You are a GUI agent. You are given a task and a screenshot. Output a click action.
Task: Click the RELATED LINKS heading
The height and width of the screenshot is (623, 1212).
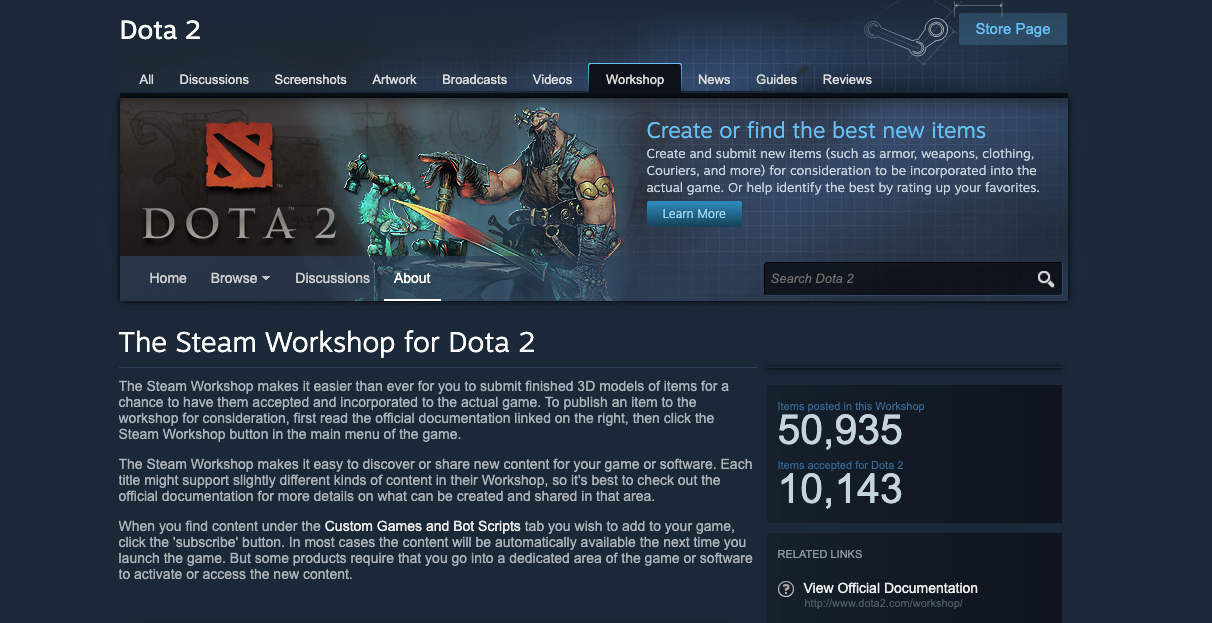[x=819, y=554]
